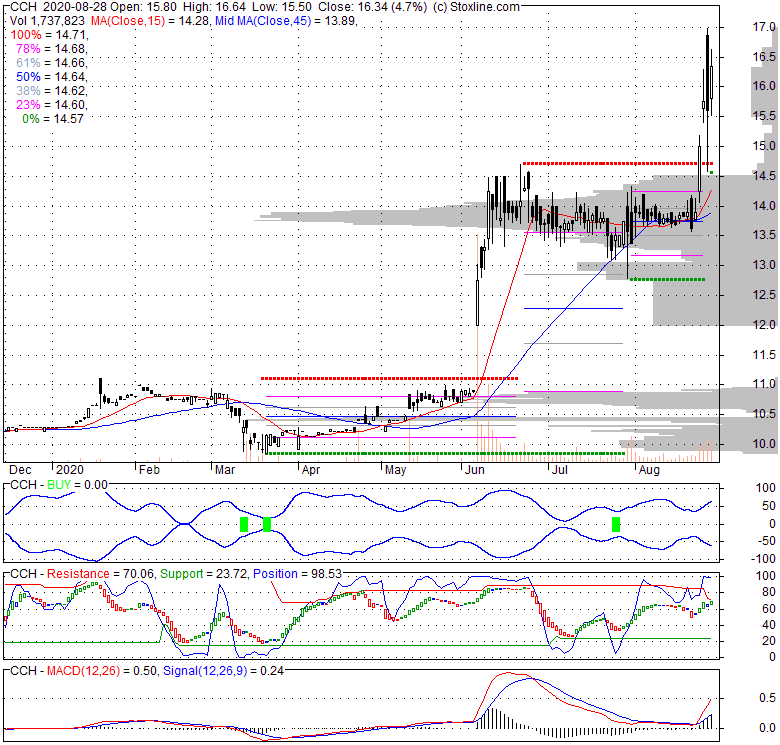This screenshot has height=745, width=780.
Task: Click the Feb month axis label
Action: tap(149, 470)
